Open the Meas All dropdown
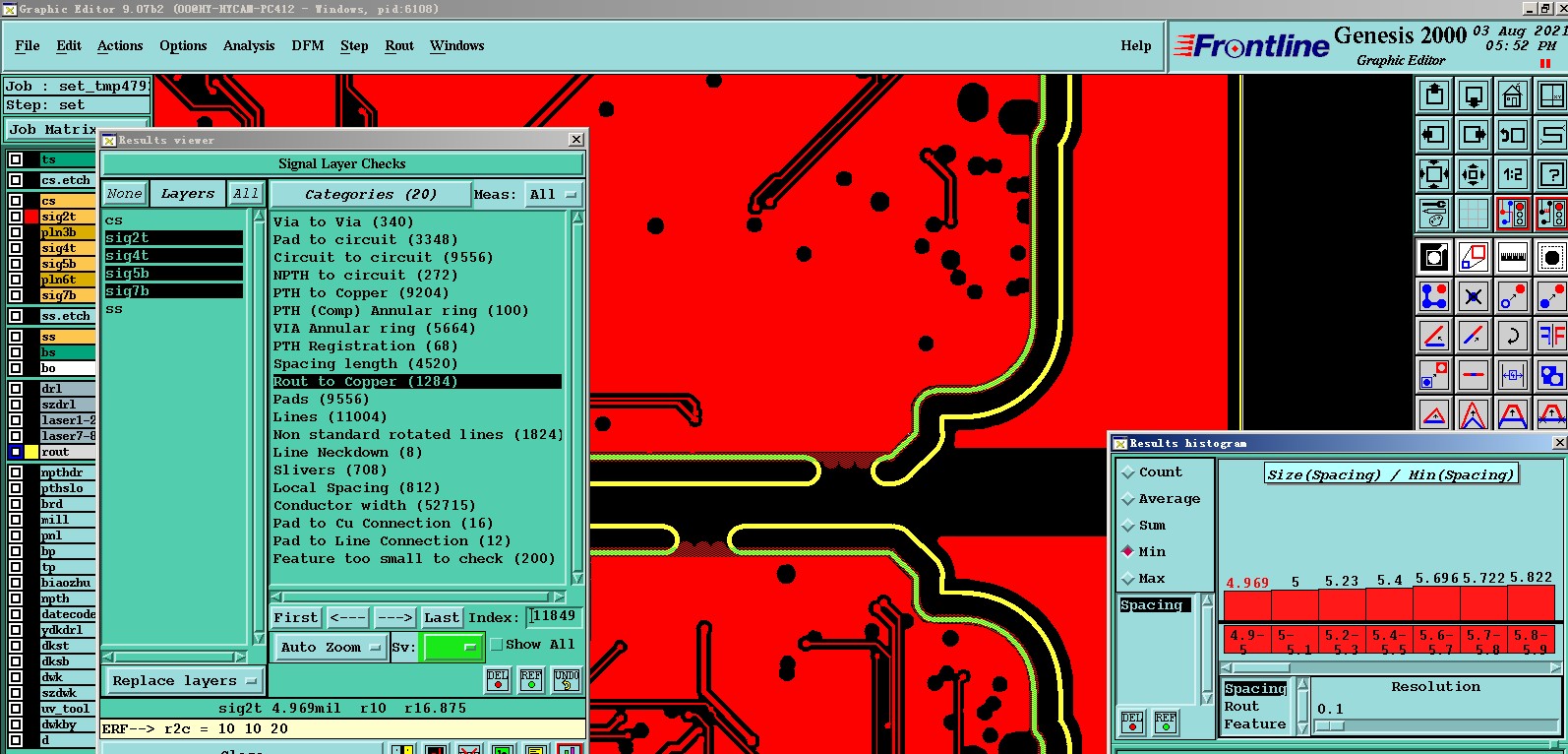The image size is (1568, 754). pyautogui.click(x=553, y=194)
